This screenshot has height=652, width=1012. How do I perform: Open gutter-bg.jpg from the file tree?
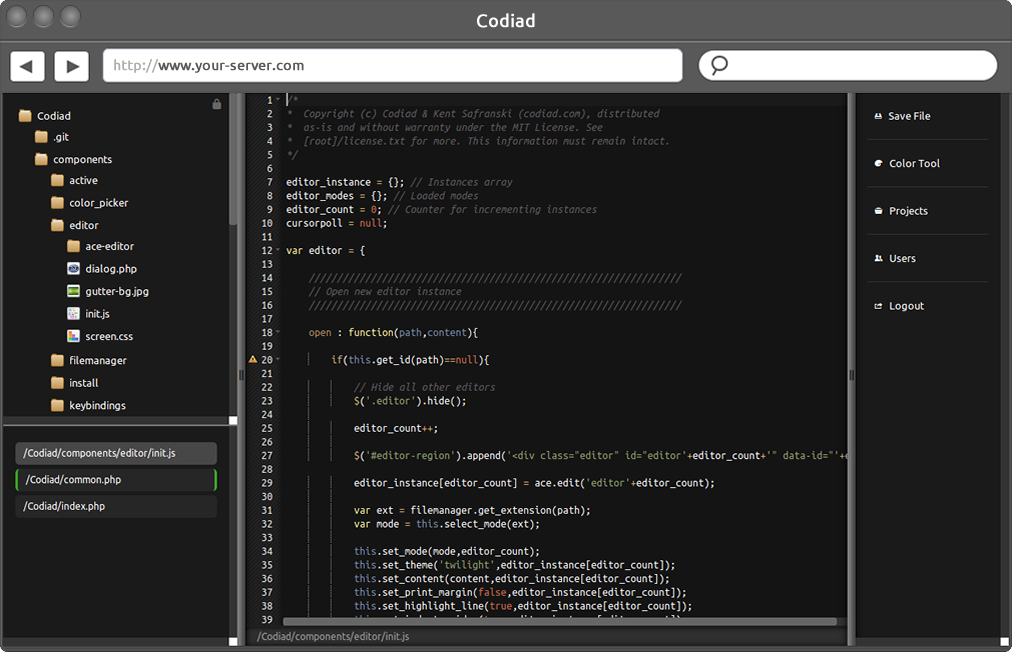[117, 292]
